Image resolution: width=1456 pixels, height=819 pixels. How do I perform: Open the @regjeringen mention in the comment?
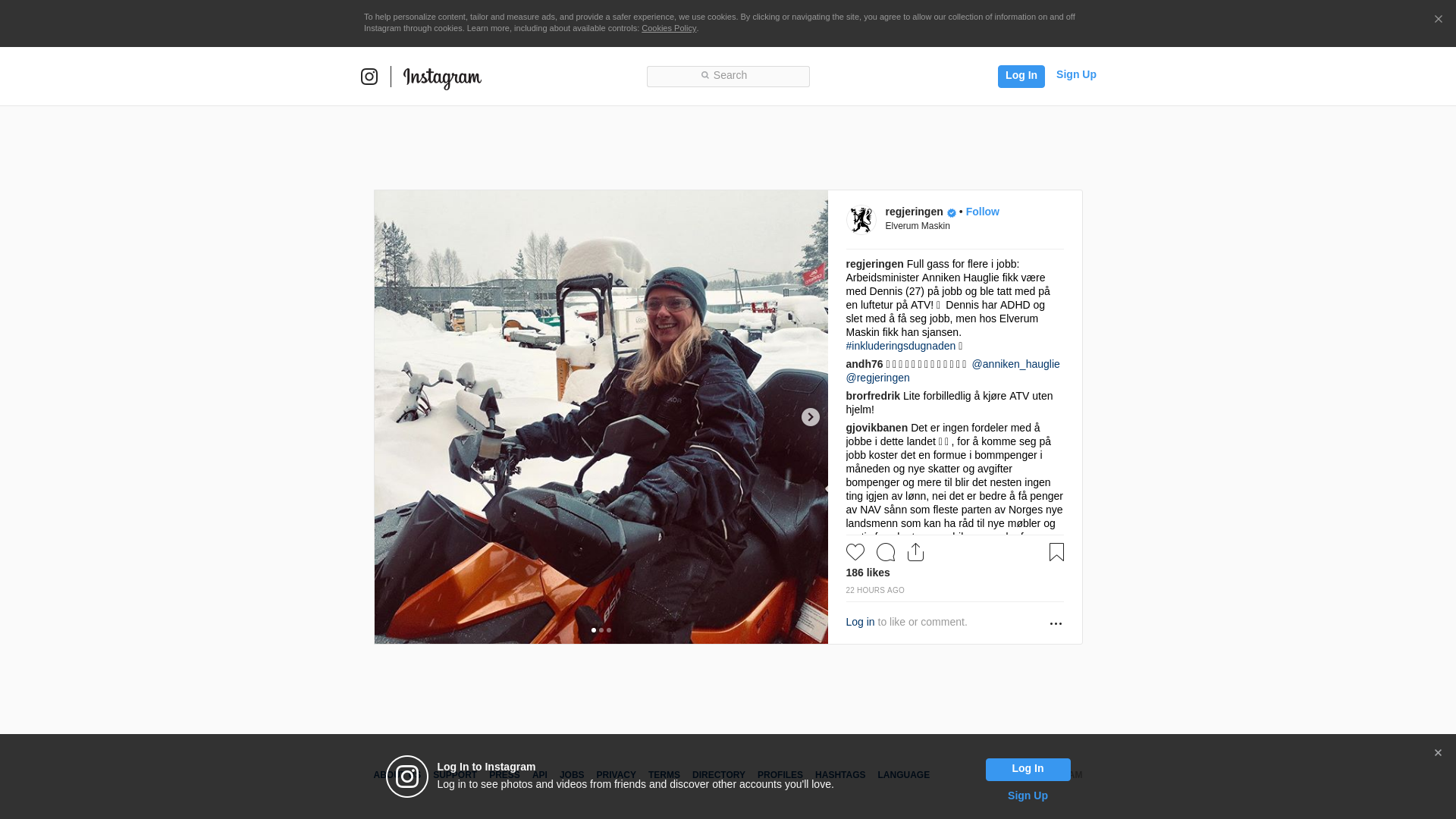[877, 378]
